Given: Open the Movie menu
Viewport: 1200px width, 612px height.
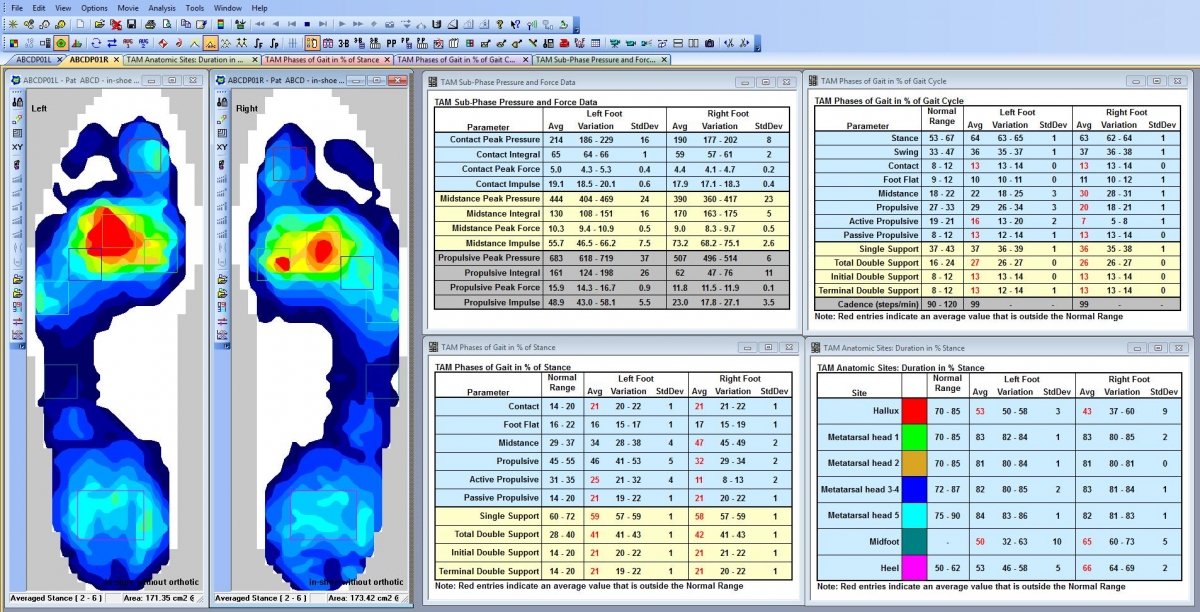Looking at the screenshot, I should pyautogui.click(x=128, y=8).
